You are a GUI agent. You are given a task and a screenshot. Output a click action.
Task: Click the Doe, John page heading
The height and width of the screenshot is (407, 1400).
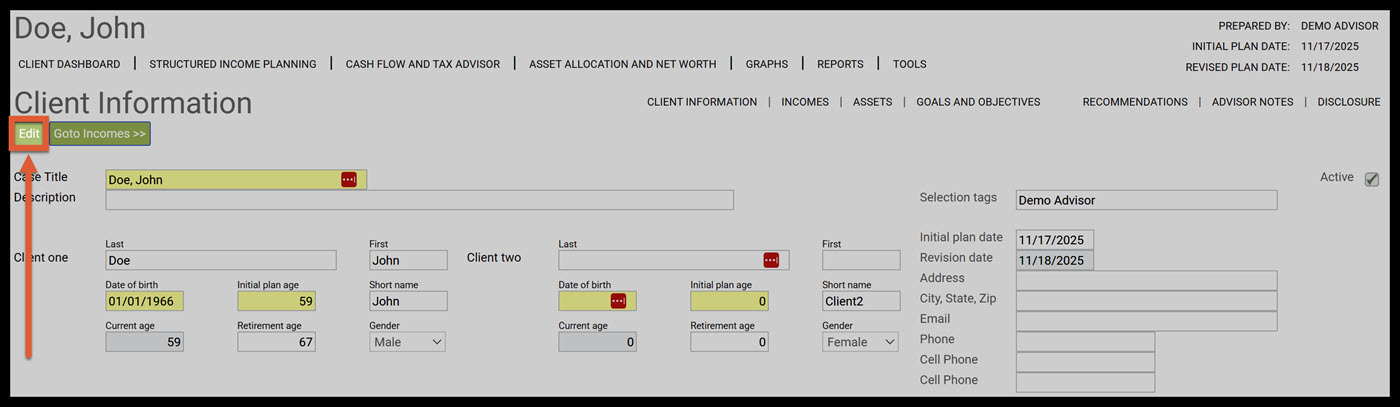pos(80,28)
